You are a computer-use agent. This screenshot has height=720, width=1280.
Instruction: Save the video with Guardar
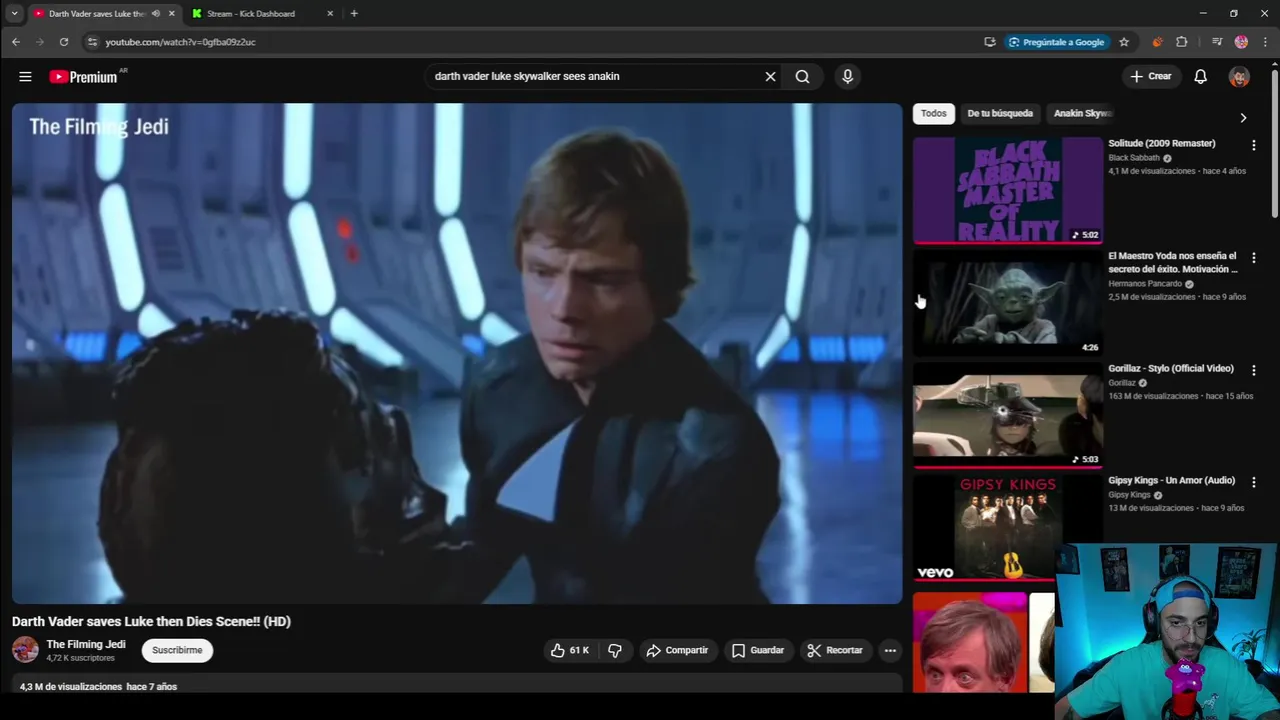(x=757, y=650)
